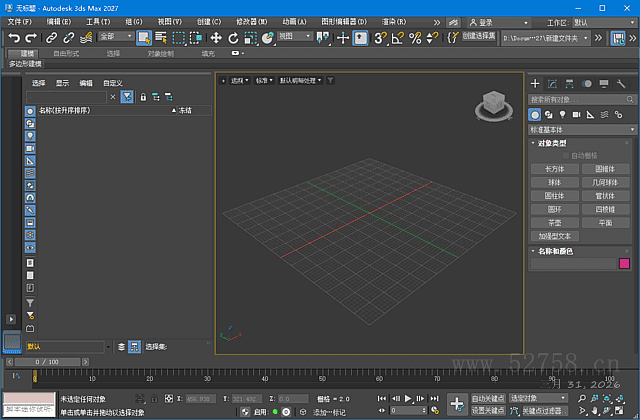Viewport: 640px width, 420px height.
Task: Open the 修改器(M) menu
Action: click(251, 22)
